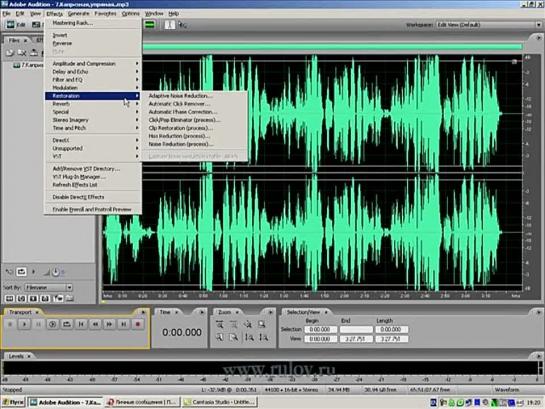Open the Options menu
The image size is (545, 409).
point(131,14)
